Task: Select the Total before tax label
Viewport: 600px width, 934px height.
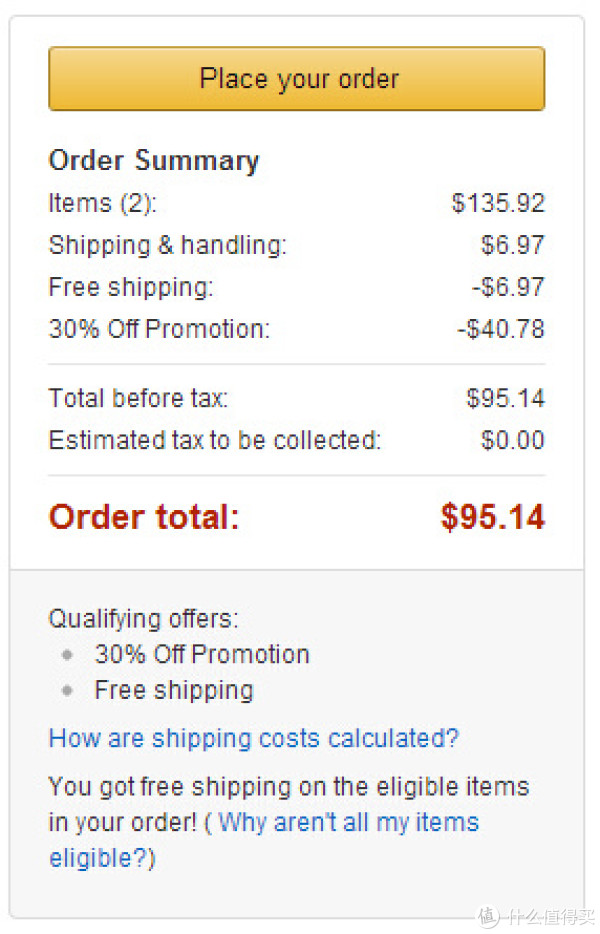Action: (138, 398)
